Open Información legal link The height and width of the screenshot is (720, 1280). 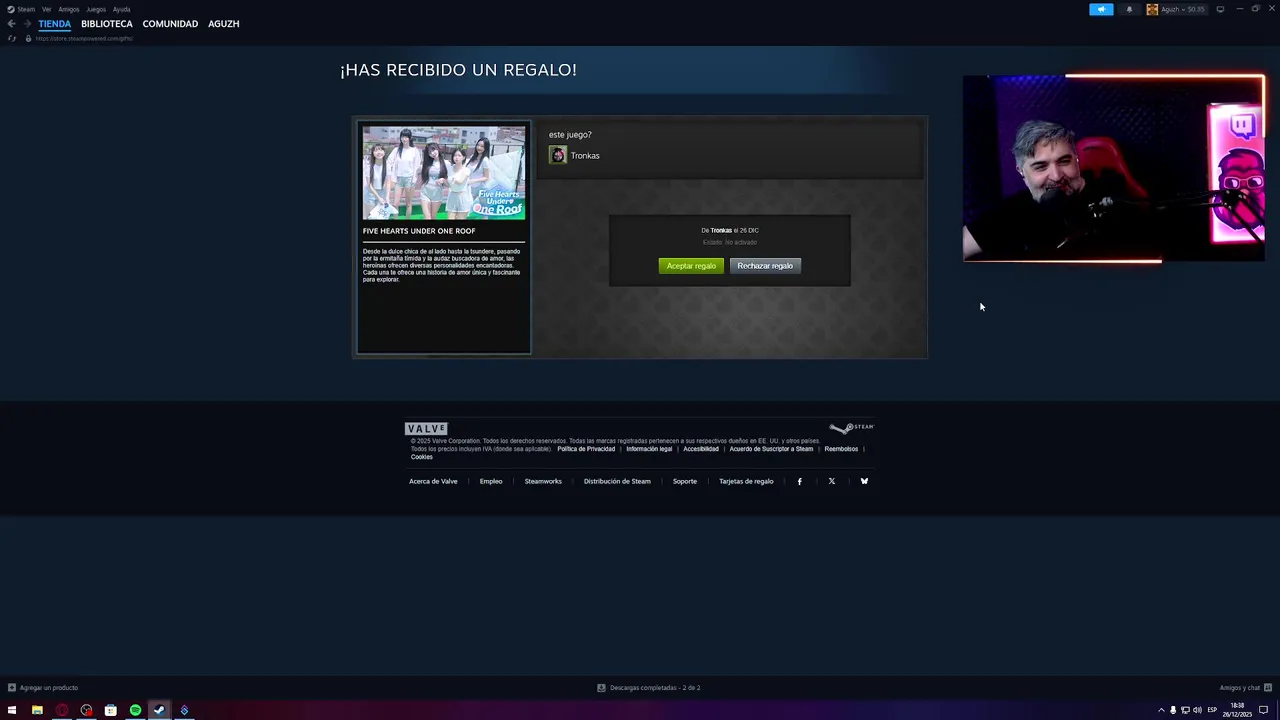tap(649, 449)
